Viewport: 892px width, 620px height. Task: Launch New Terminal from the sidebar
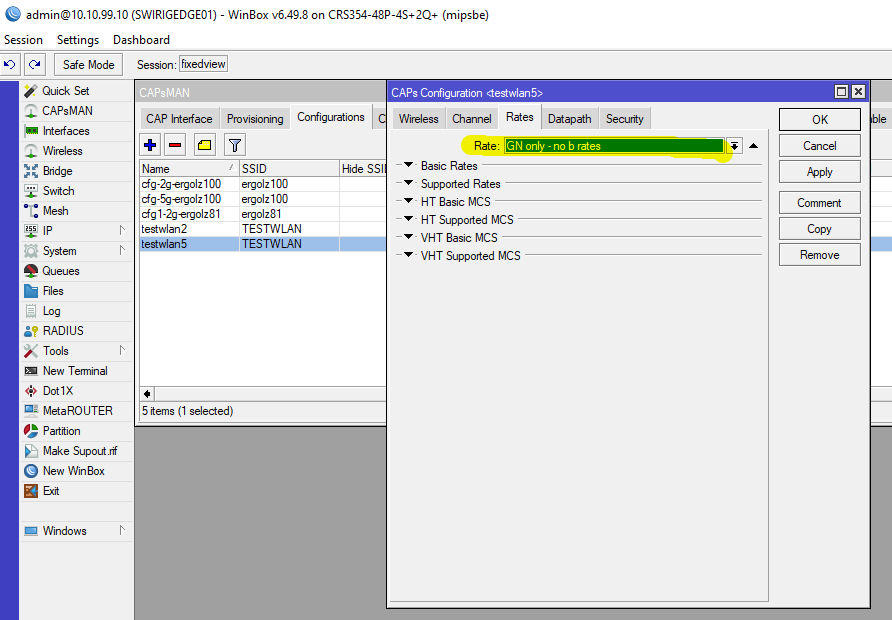click(x=74, y=371)
